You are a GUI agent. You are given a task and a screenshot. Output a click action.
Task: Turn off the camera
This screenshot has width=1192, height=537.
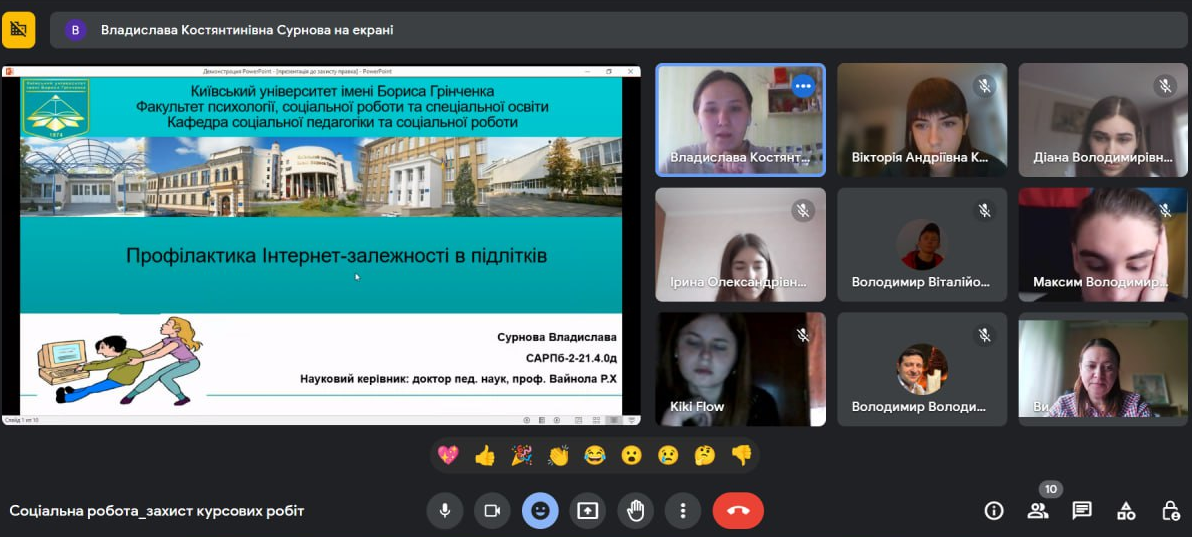tap(492, 511)
